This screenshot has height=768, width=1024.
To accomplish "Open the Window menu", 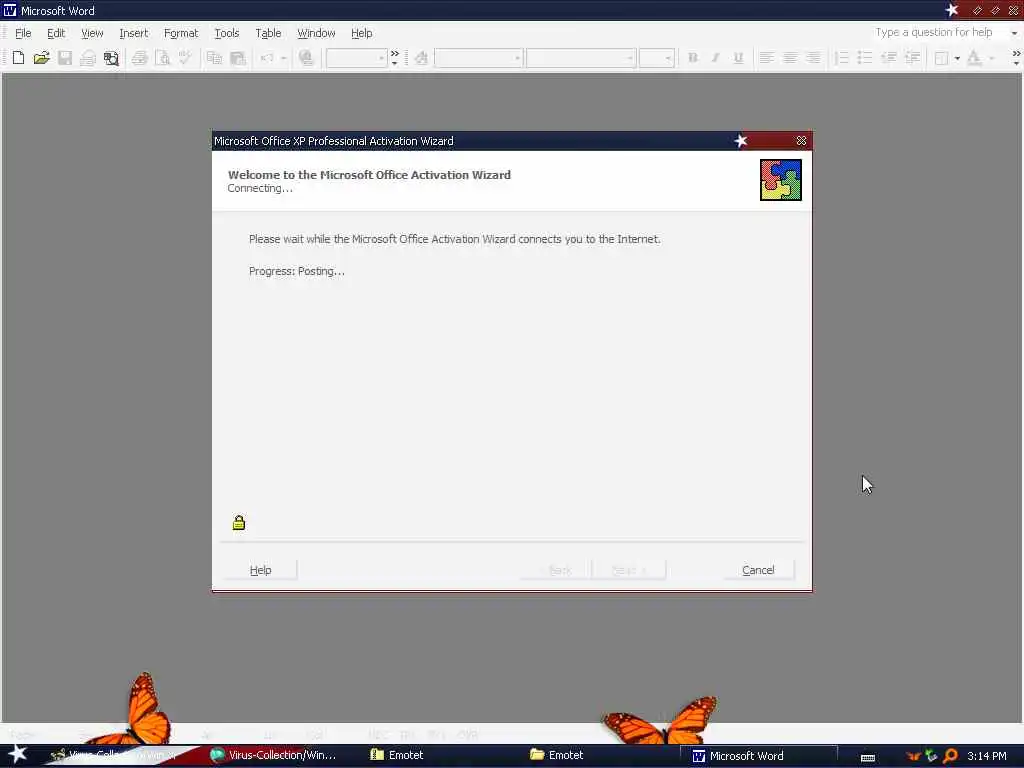I will [x=316, y=33].
